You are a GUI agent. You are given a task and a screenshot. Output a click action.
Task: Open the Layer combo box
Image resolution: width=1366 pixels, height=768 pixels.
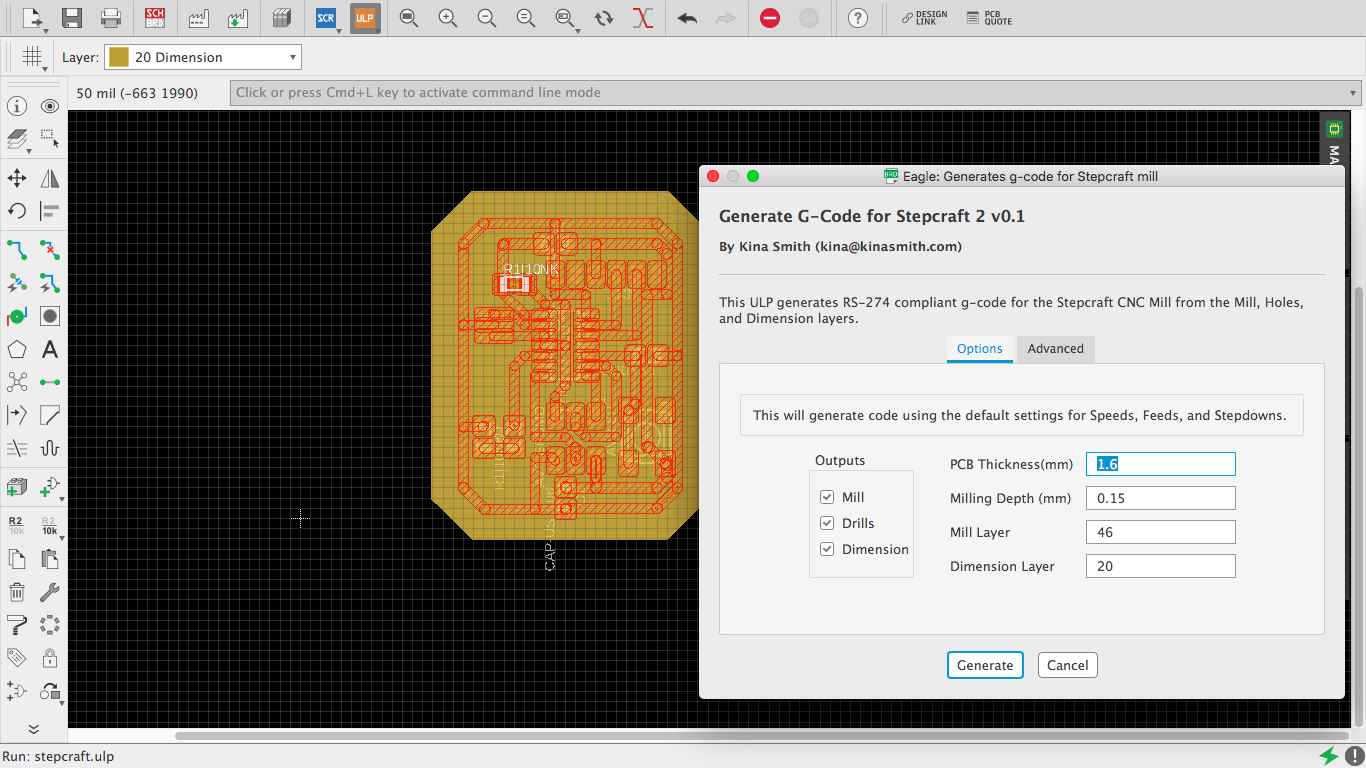pos(203,57)
